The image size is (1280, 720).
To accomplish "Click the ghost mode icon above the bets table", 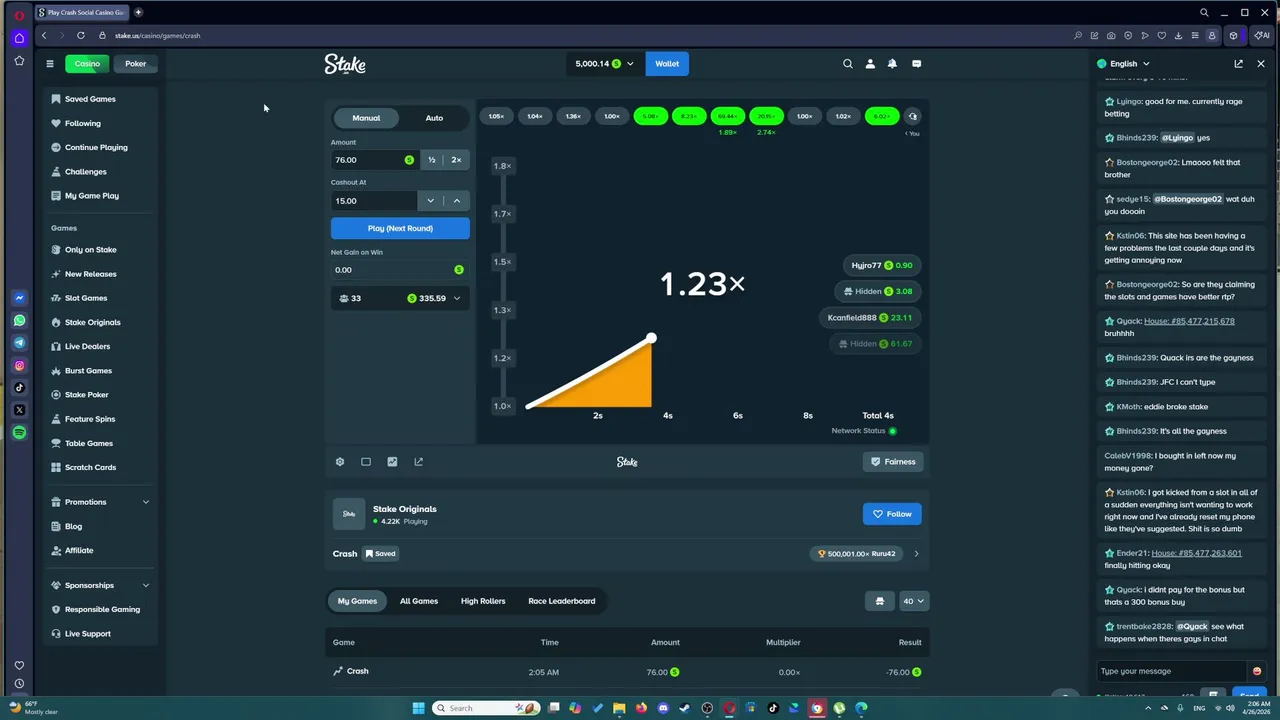I will point(880,601).
